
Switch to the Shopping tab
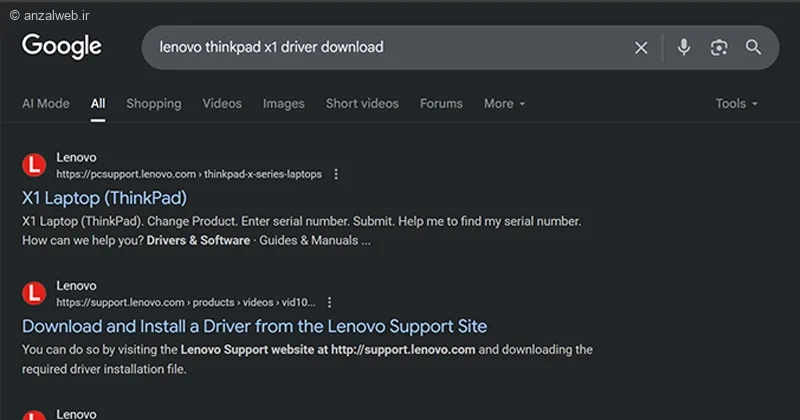(x=154, y=104)
